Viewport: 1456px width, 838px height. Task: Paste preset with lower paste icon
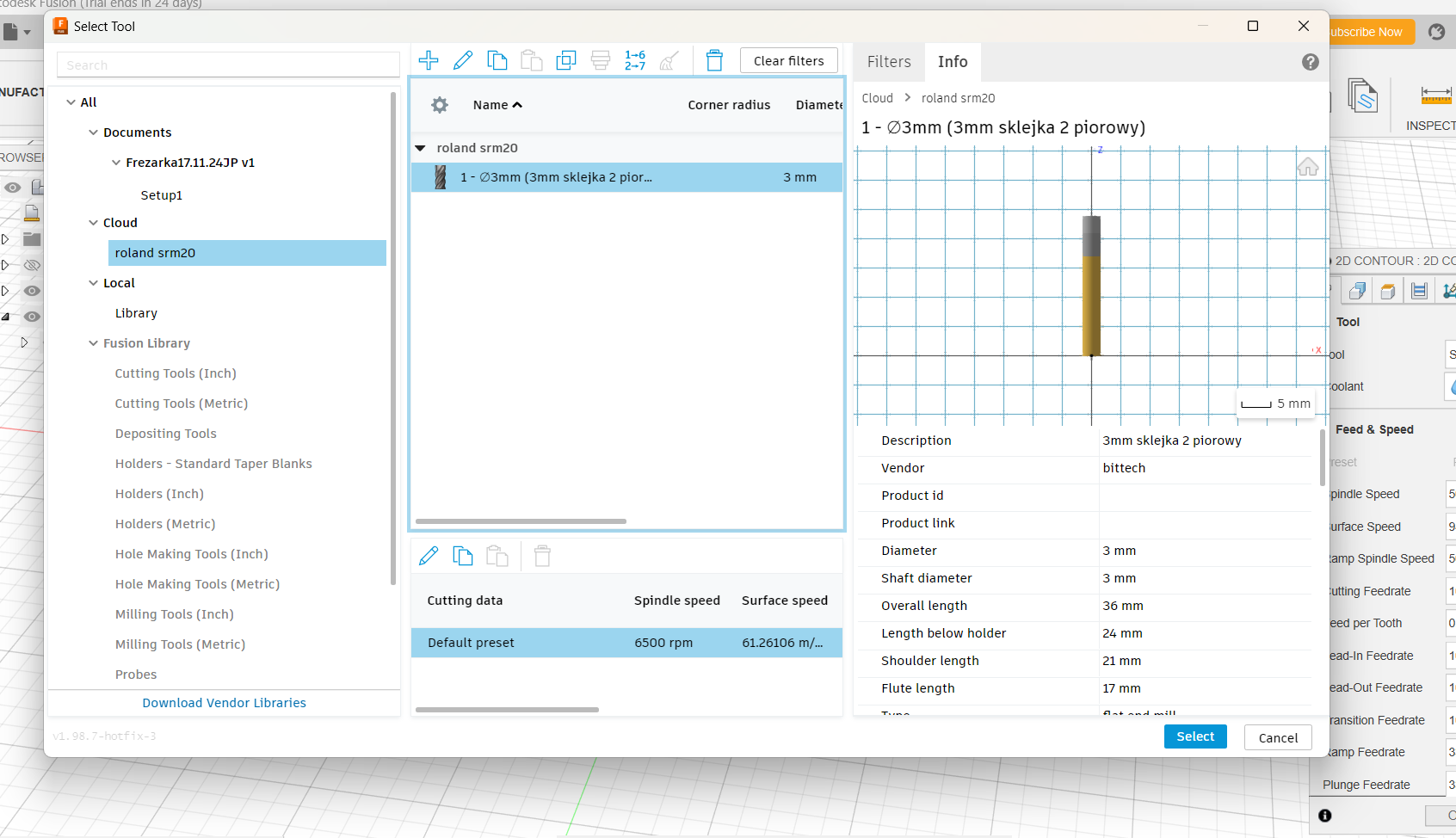point(497,556)
